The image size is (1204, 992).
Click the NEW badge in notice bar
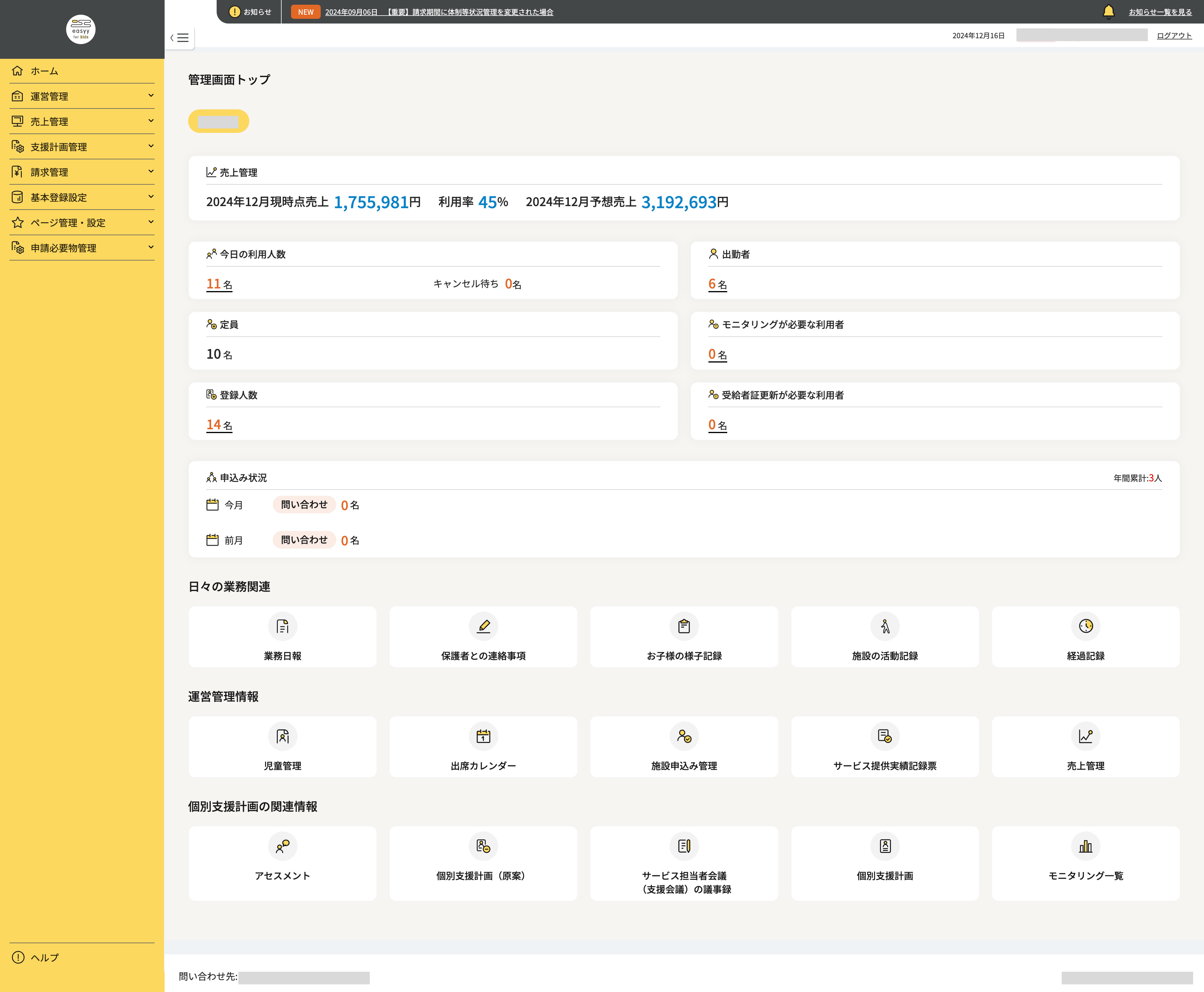(x=306, y=12)
